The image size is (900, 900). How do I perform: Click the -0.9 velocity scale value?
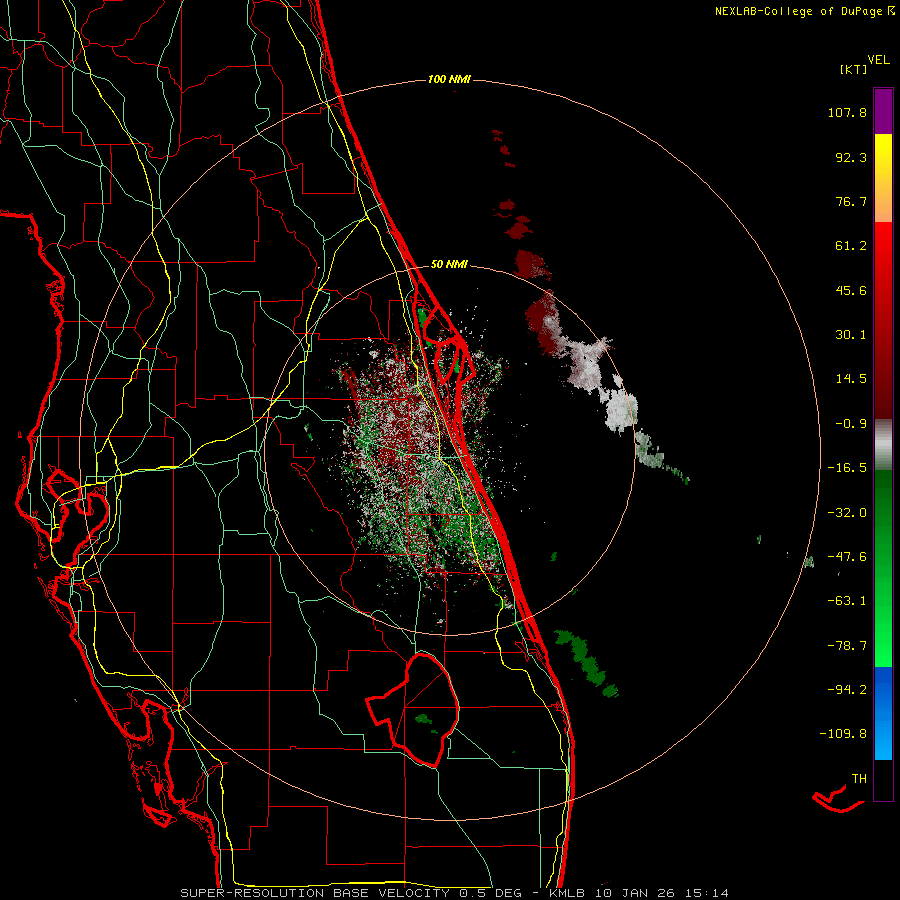[x=851, y=424]
